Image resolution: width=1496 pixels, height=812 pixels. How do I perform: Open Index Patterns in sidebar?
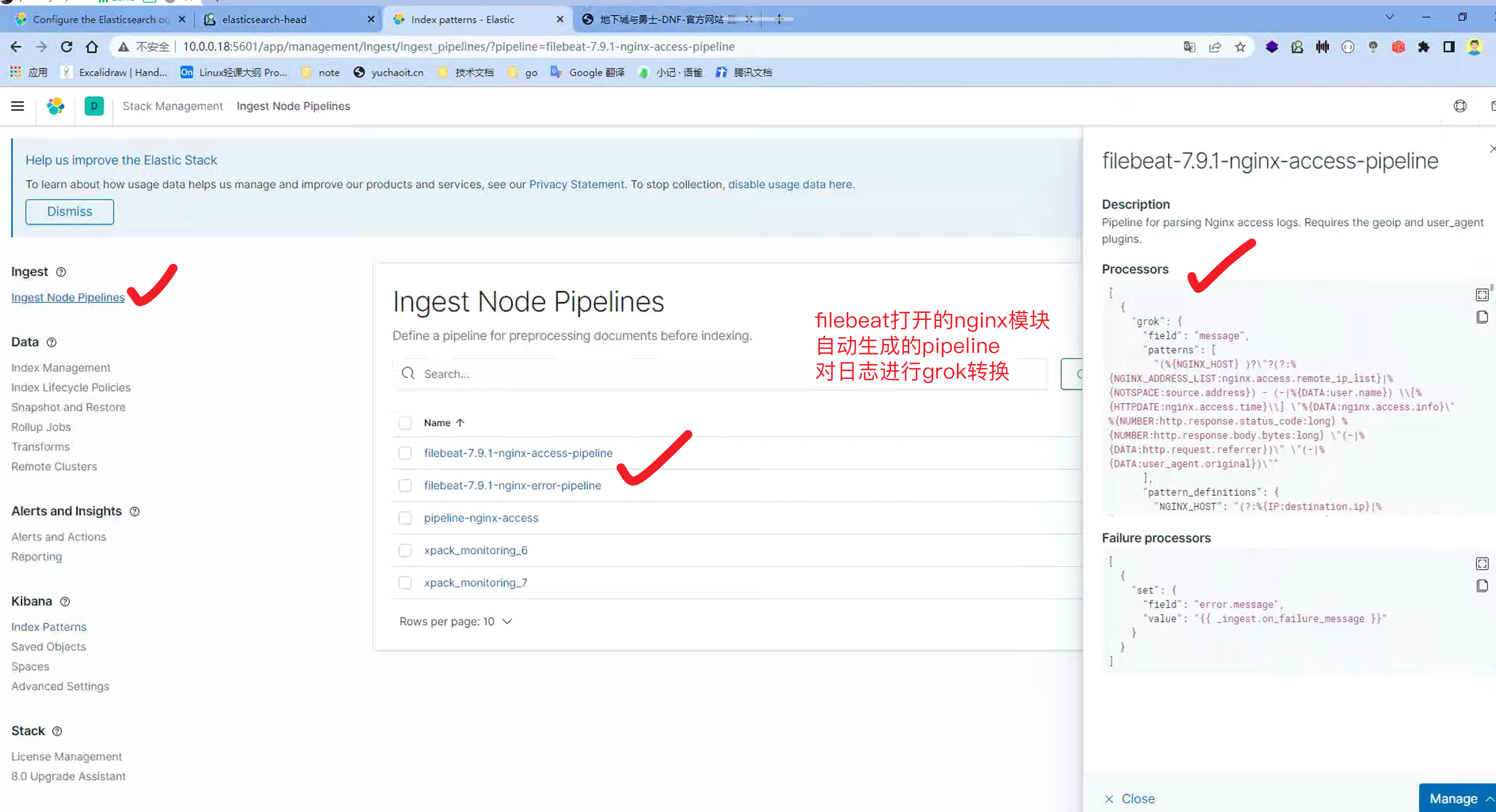(x=49, y=627)
